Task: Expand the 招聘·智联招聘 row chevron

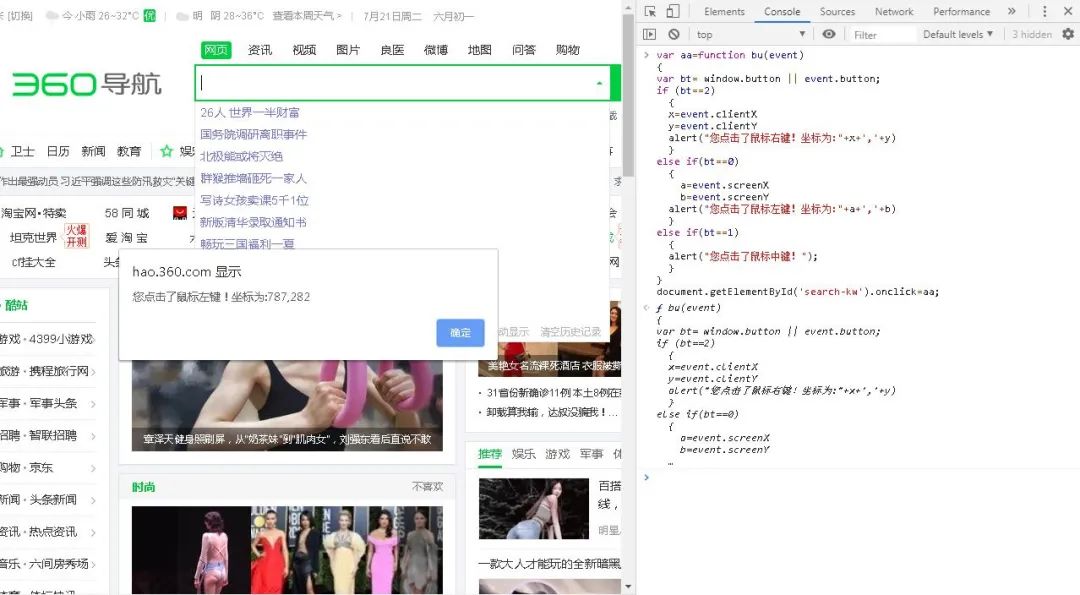Action: 93,436
